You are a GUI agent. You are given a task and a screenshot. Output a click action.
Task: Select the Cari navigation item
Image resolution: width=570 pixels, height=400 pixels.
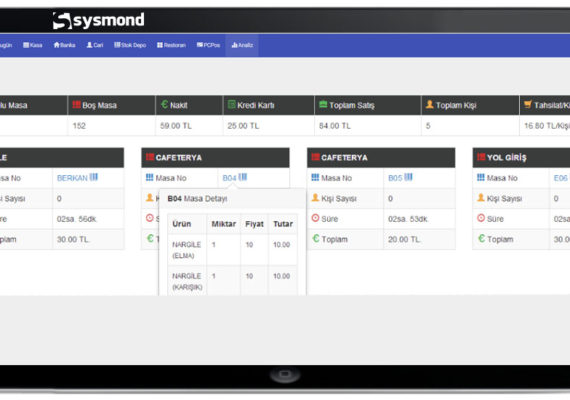click(x=95, y=45)
